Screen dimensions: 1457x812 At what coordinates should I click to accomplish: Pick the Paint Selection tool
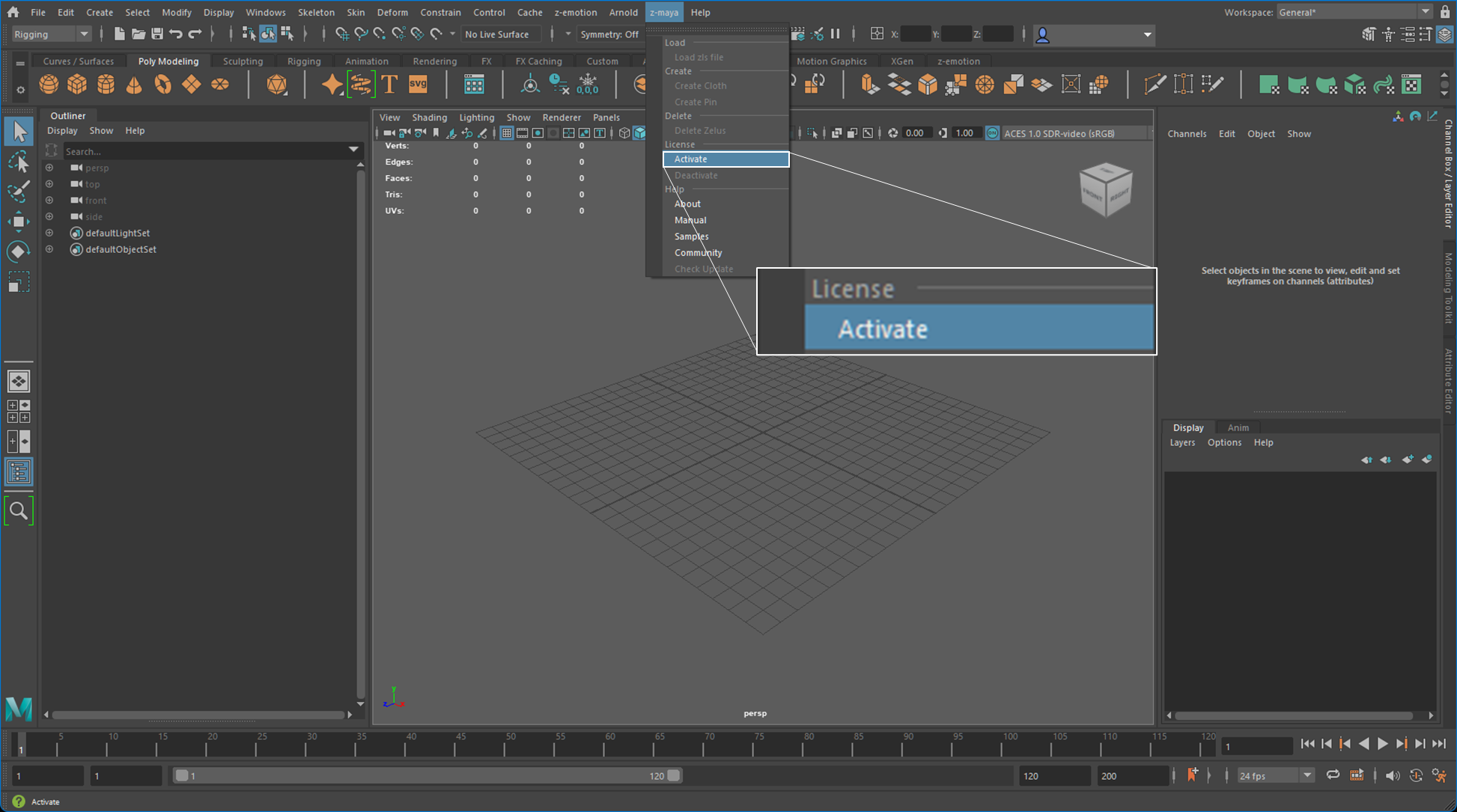point(19,192)
